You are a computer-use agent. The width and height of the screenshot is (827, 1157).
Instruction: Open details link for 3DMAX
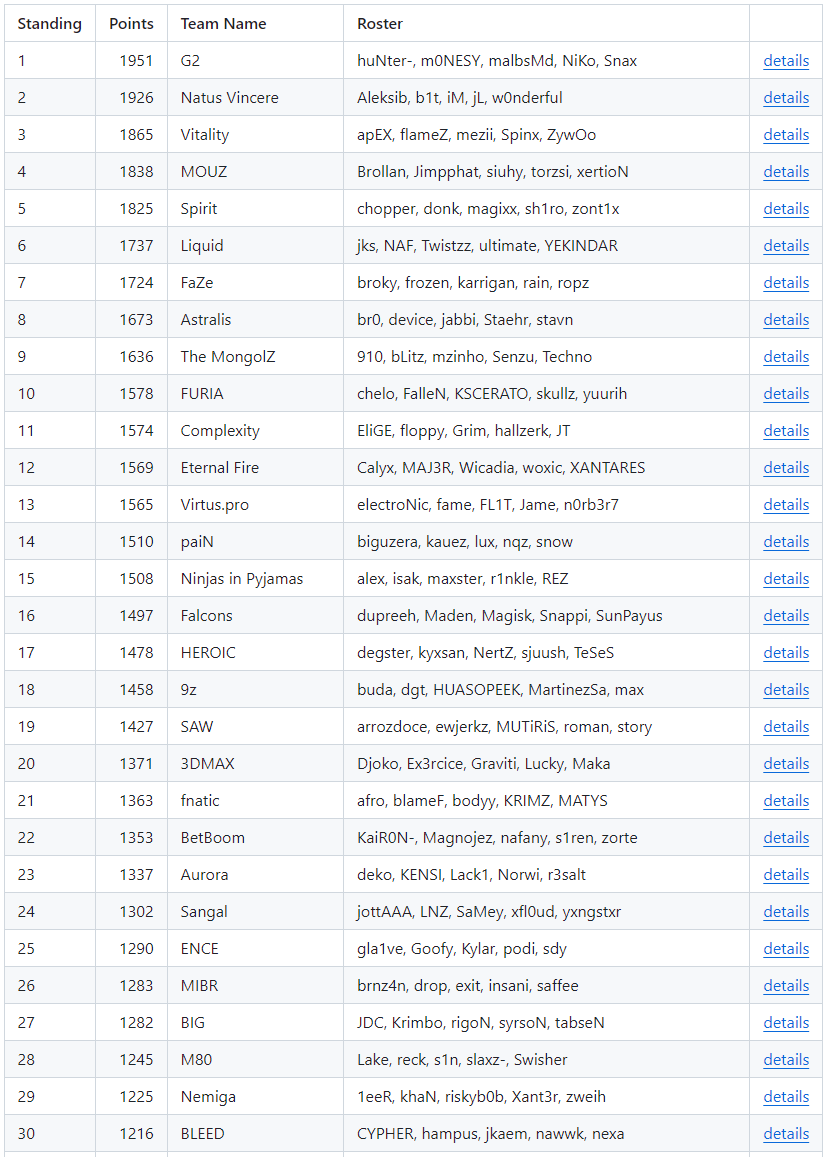click(x=786, y=764)
